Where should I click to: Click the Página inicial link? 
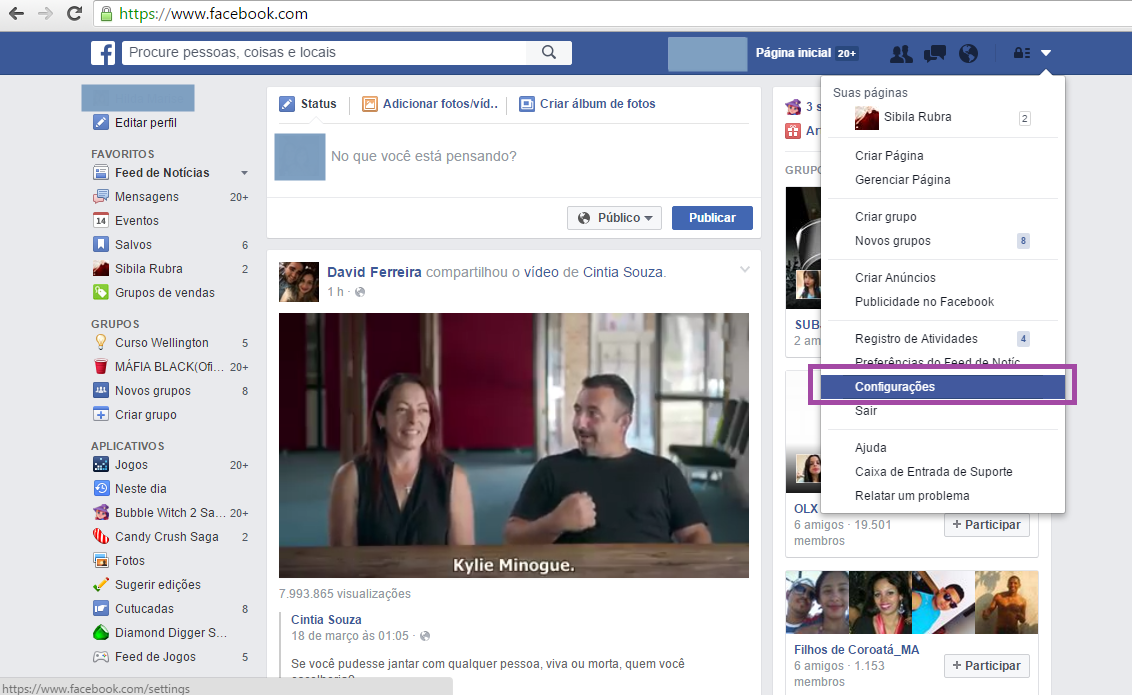tap(793, 53)
